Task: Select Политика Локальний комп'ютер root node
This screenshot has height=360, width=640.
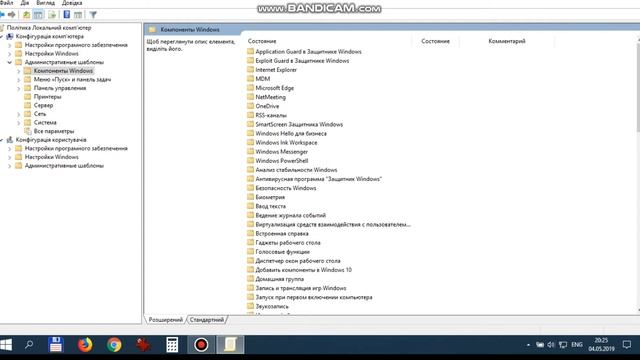Action: (x=49, y=28)
